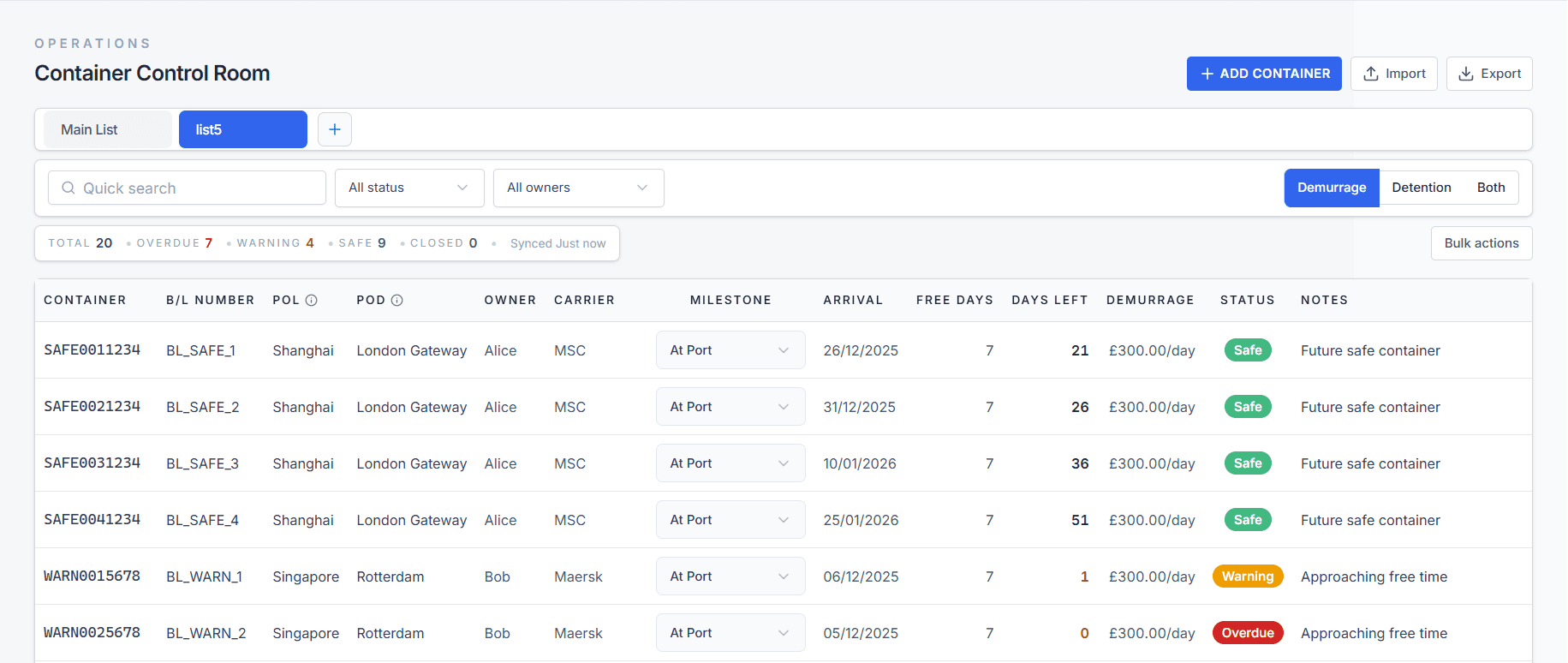Screen dimensions: 1568x663
Task: Click the Import upload icon
Action: (x=1371, y=74)
